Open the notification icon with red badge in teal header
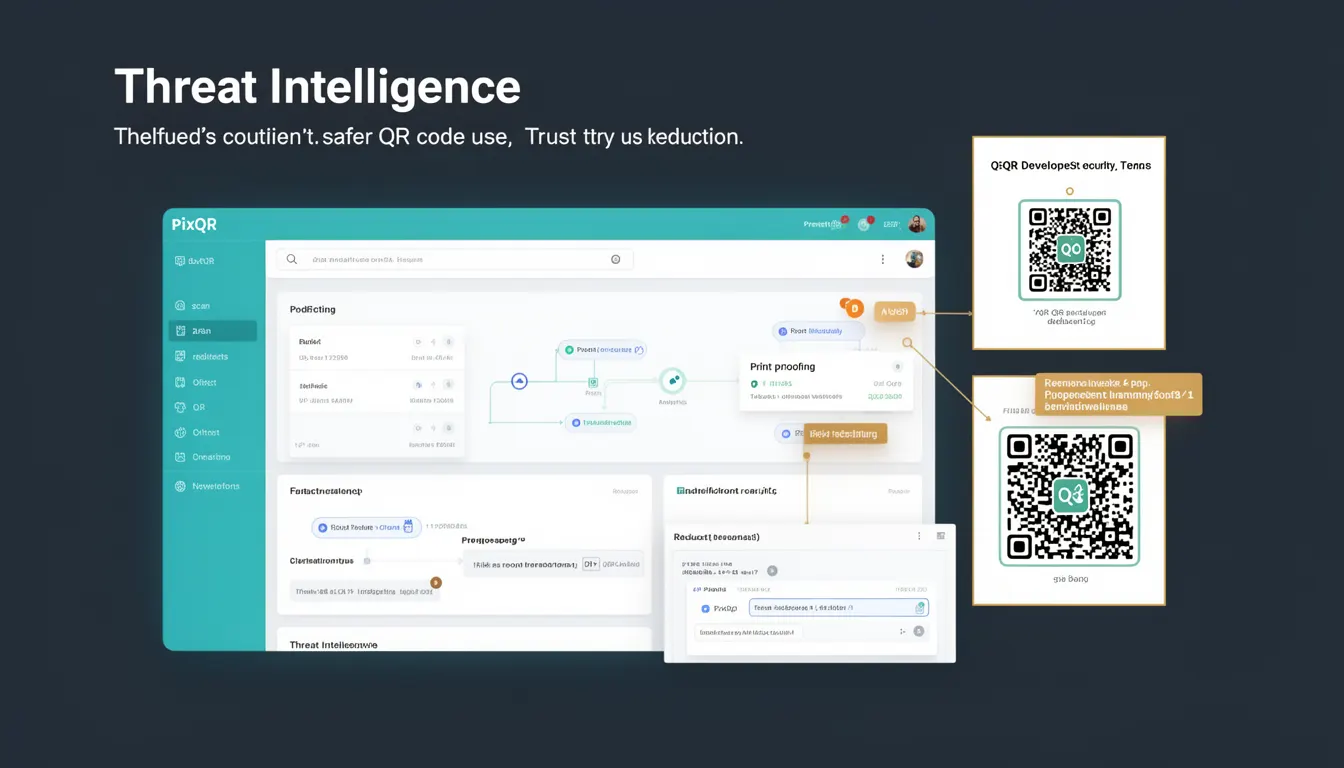This screenshot has height=768, width=1344. tap(864, 224)
